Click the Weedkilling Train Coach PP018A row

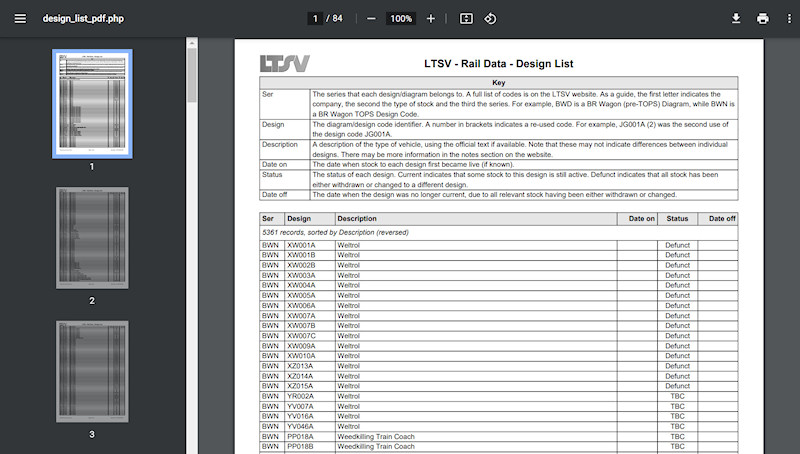[x=375, y=436]
